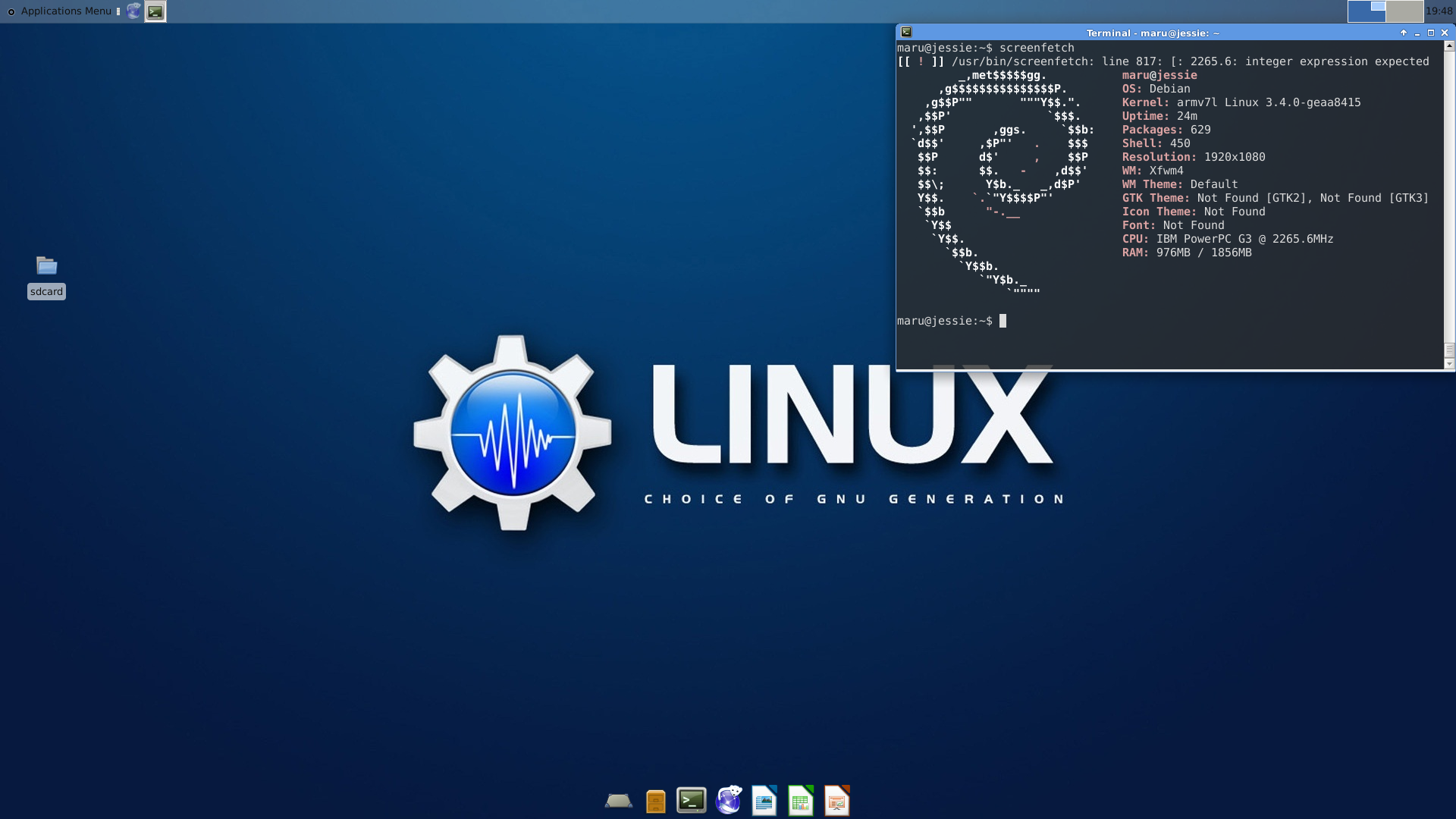Viewport: 1456px width, 819px height.
Task: Click the 'GTK Theme: Not Found' line
Action: 1276,198
